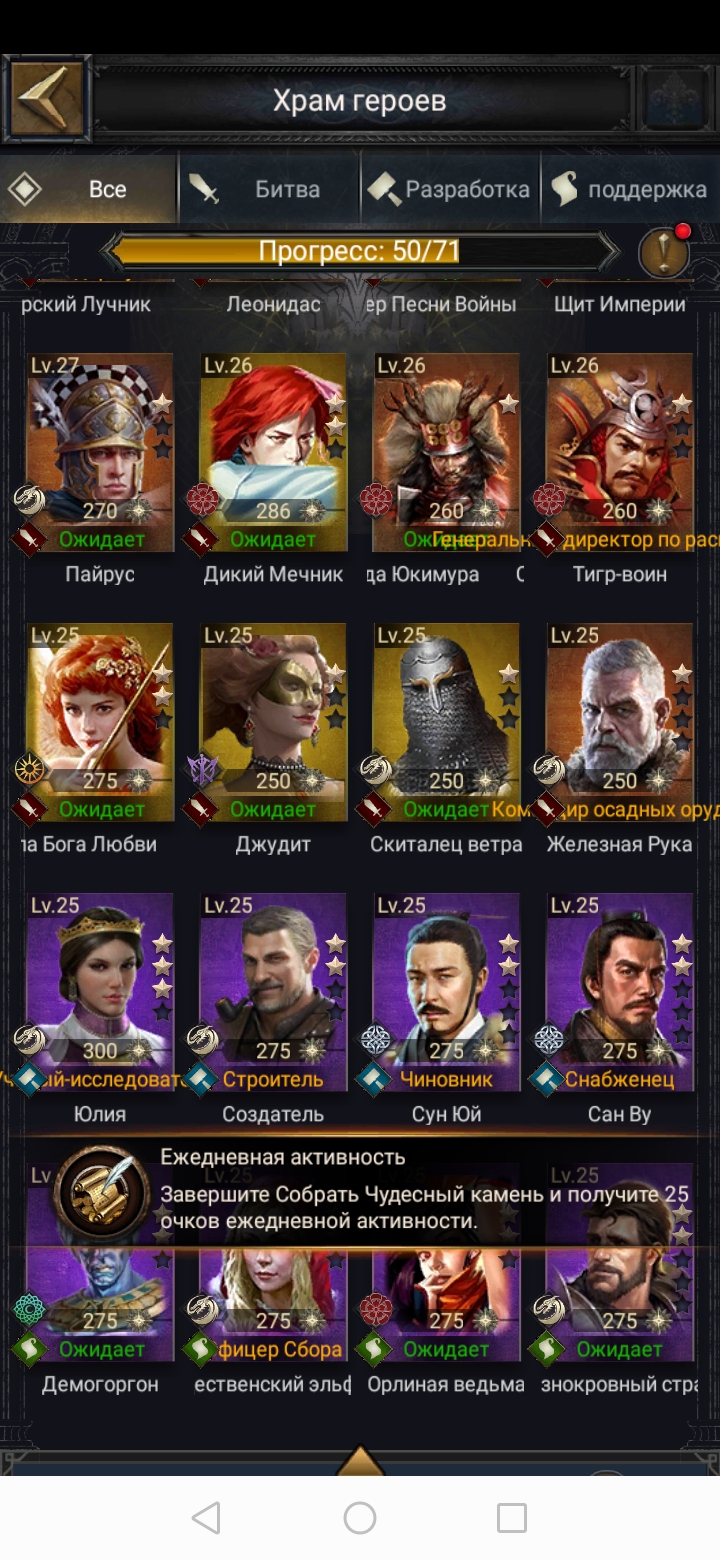Image resolution: width=720 pixels, height=1560 pixels.
Task: Expand the bottom panel with up arrow
Action: coord(360,1460)
